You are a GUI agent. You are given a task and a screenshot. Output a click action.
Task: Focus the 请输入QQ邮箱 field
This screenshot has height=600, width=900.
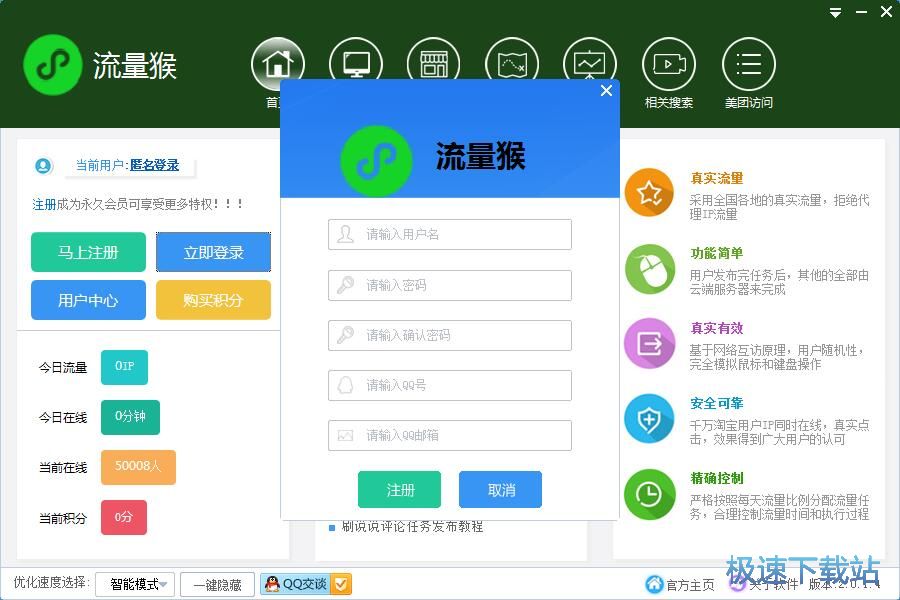[450, 435]
